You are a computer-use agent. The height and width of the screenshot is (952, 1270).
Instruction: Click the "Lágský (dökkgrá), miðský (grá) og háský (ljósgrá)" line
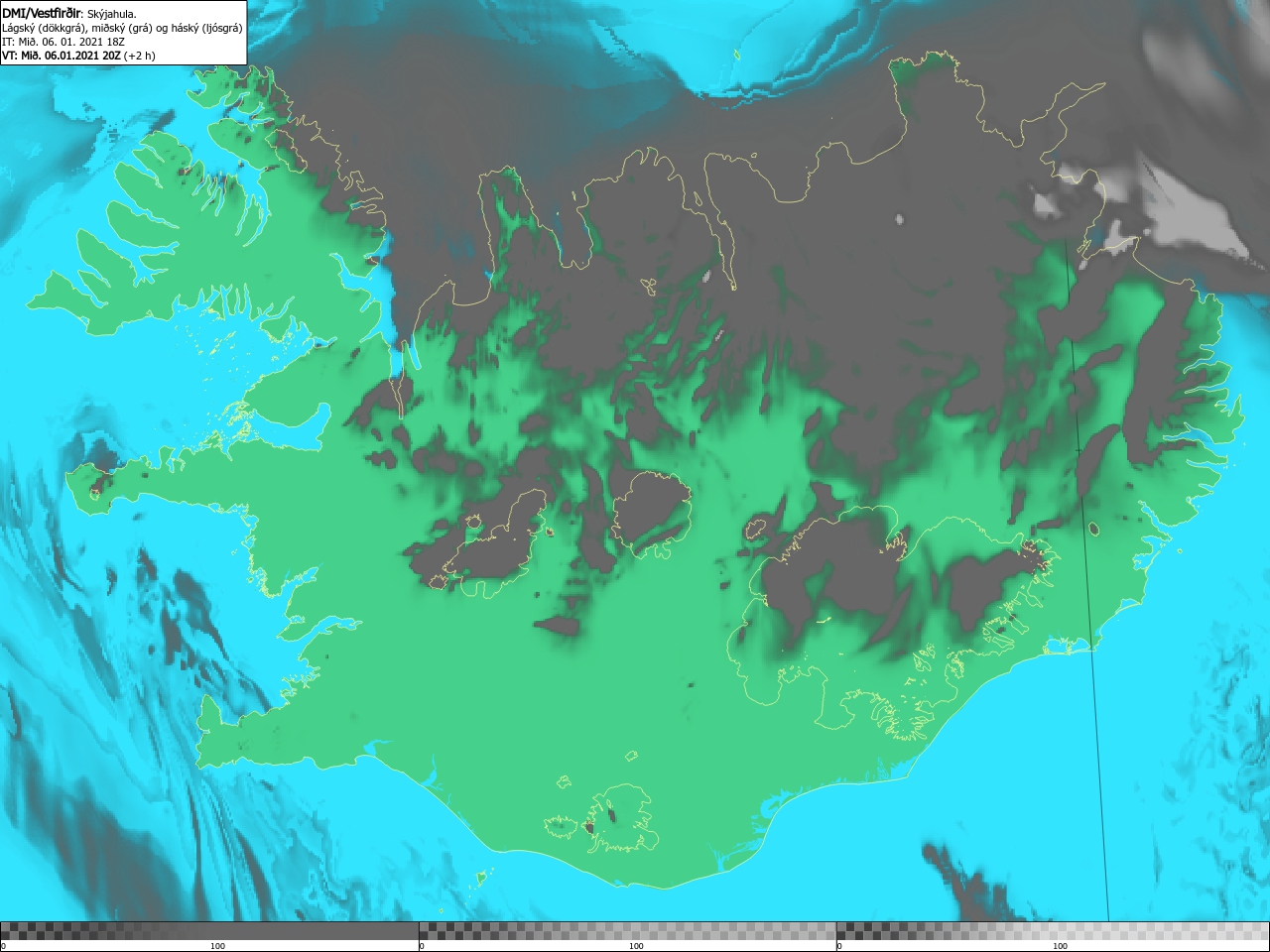coord(123,28)
